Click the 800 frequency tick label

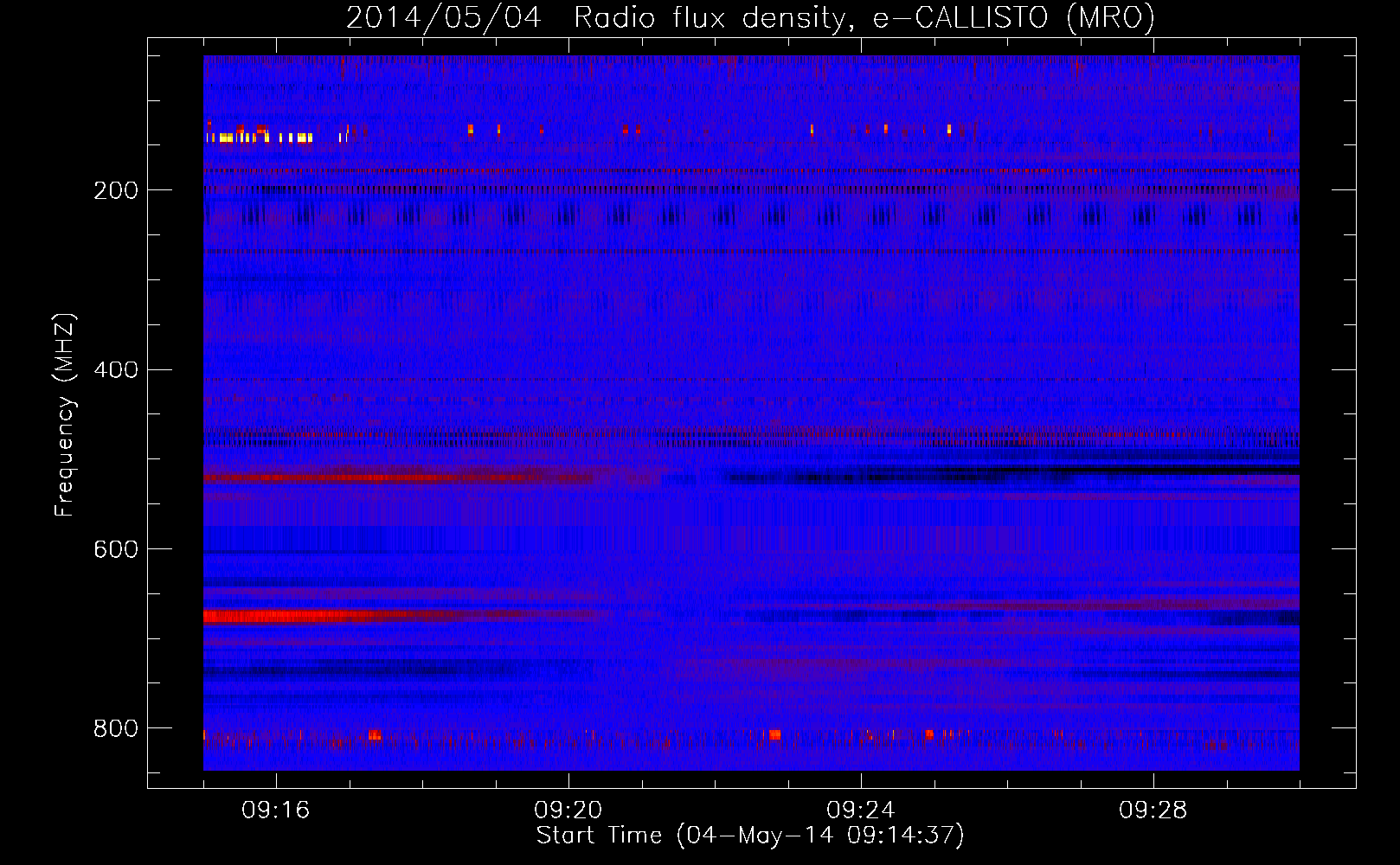pyautogui.click(x=116, y=728)
